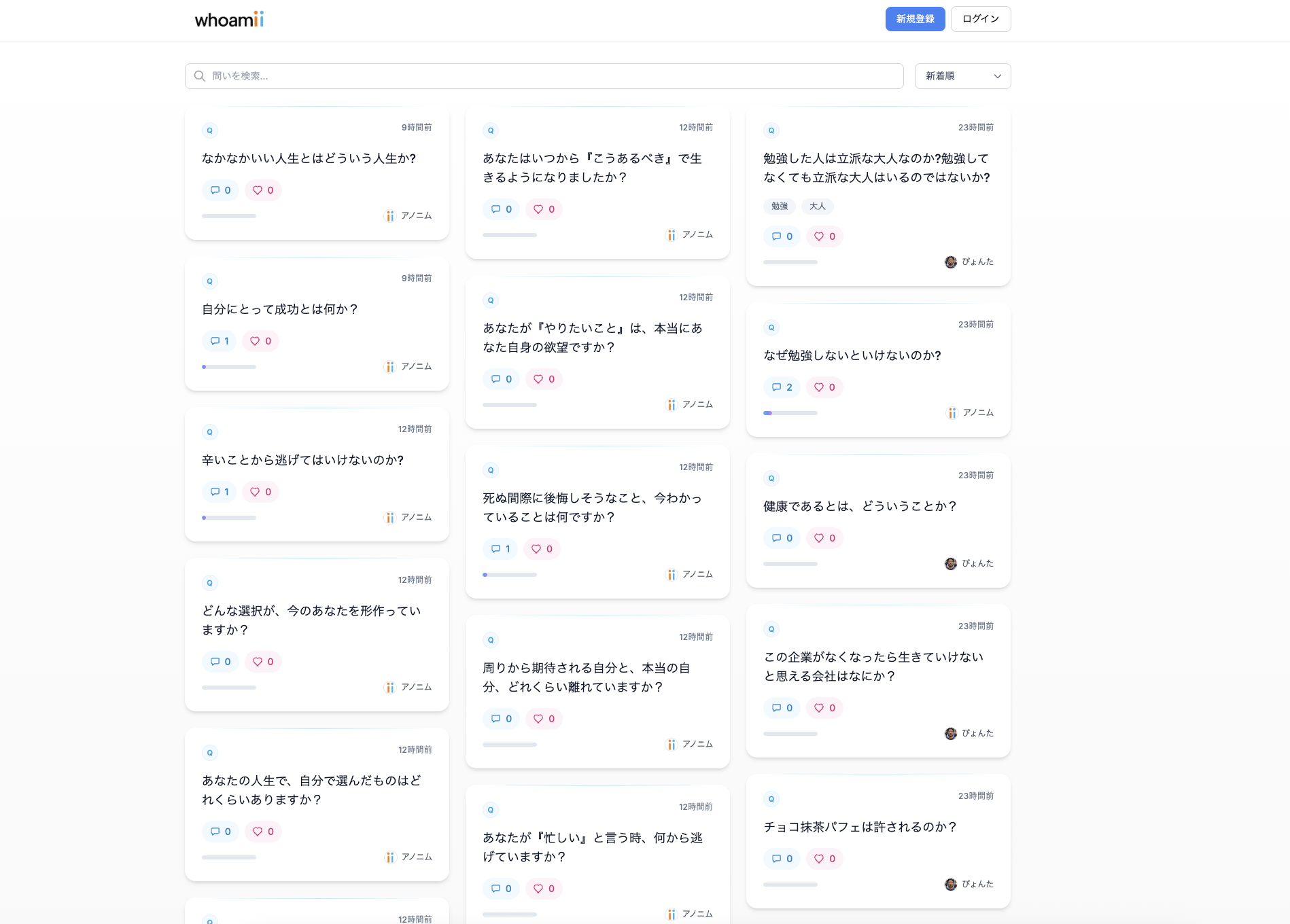Click the whoamii logo in header
Viewport: 1290px width, 924px height.
(x=229, y=20)
